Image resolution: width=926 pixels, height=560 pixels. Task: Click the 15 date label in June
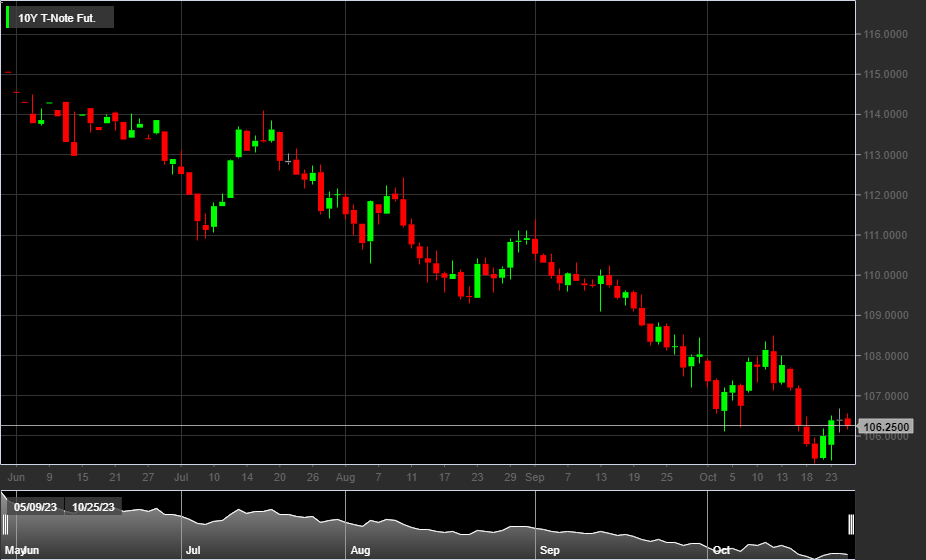coord(82,477)
